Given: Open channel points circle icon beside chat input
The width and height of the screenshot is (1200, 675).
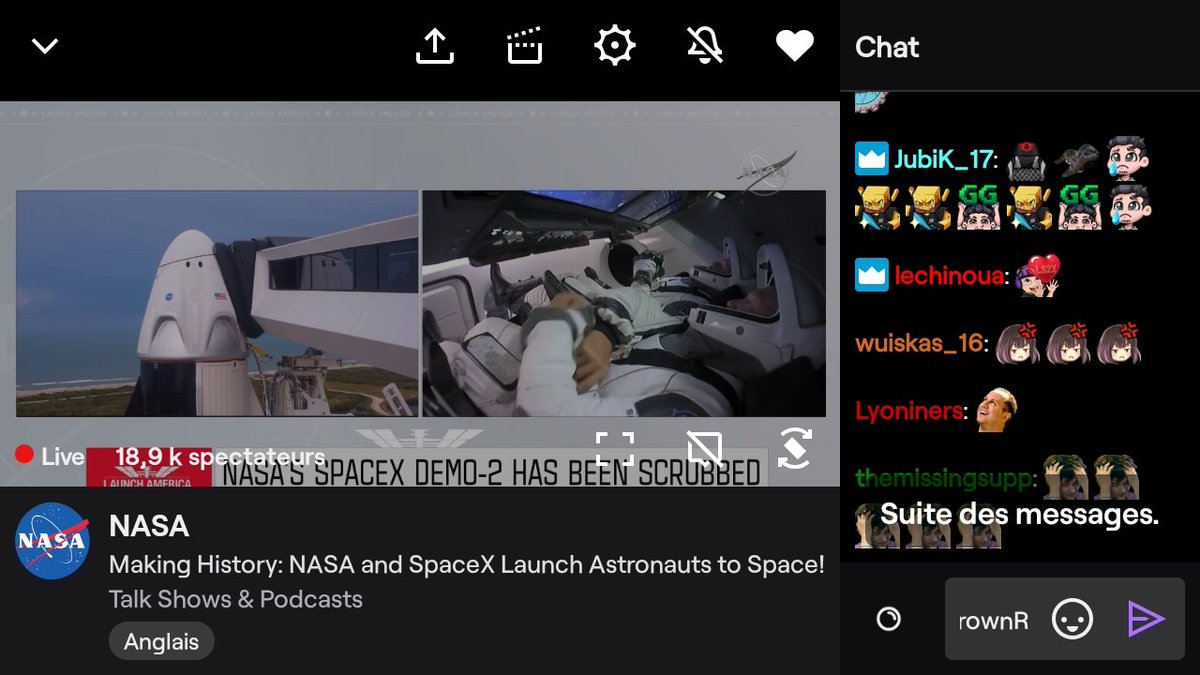Looking at the screenshot, I should click(888, 620).
